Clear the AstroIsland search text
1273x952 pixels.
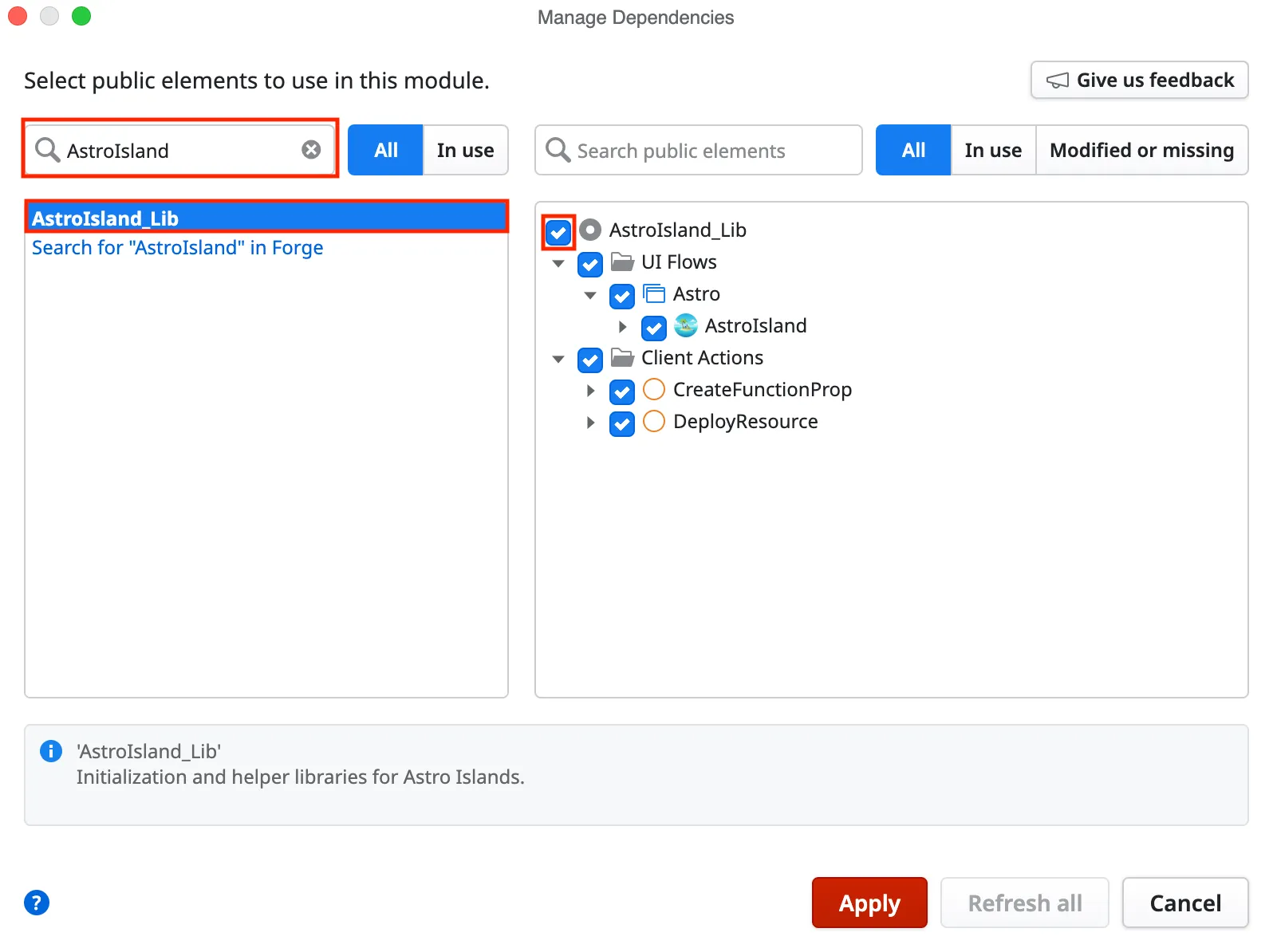pos(311,150)
